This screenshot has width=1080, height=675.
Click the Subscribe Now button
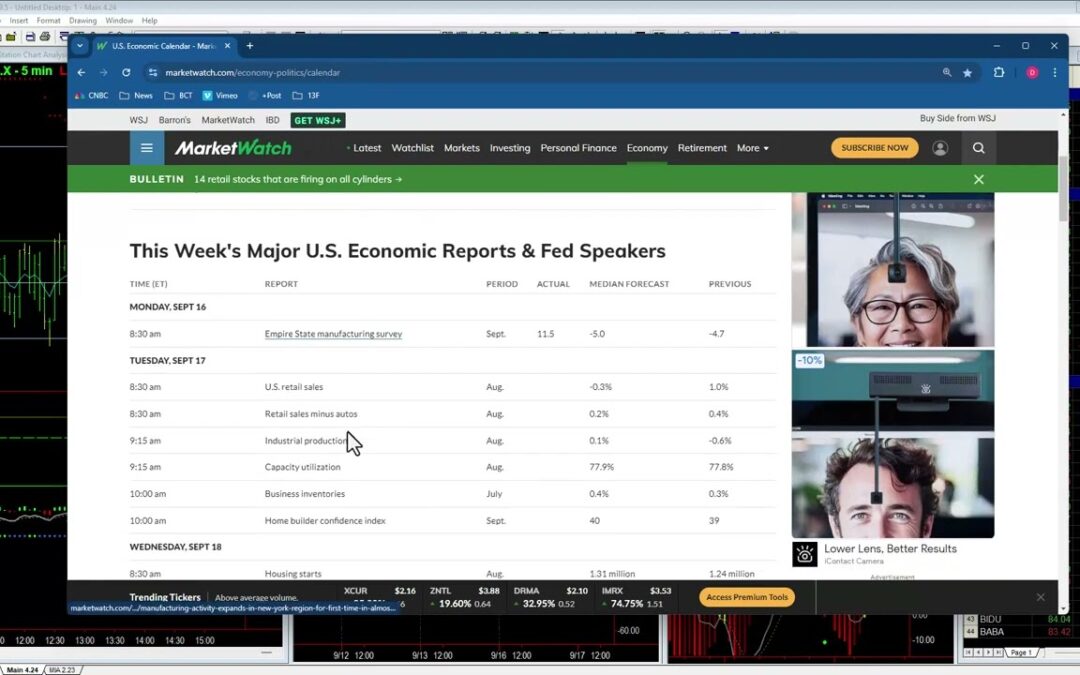pyautogui.click(x=874, y=148)
